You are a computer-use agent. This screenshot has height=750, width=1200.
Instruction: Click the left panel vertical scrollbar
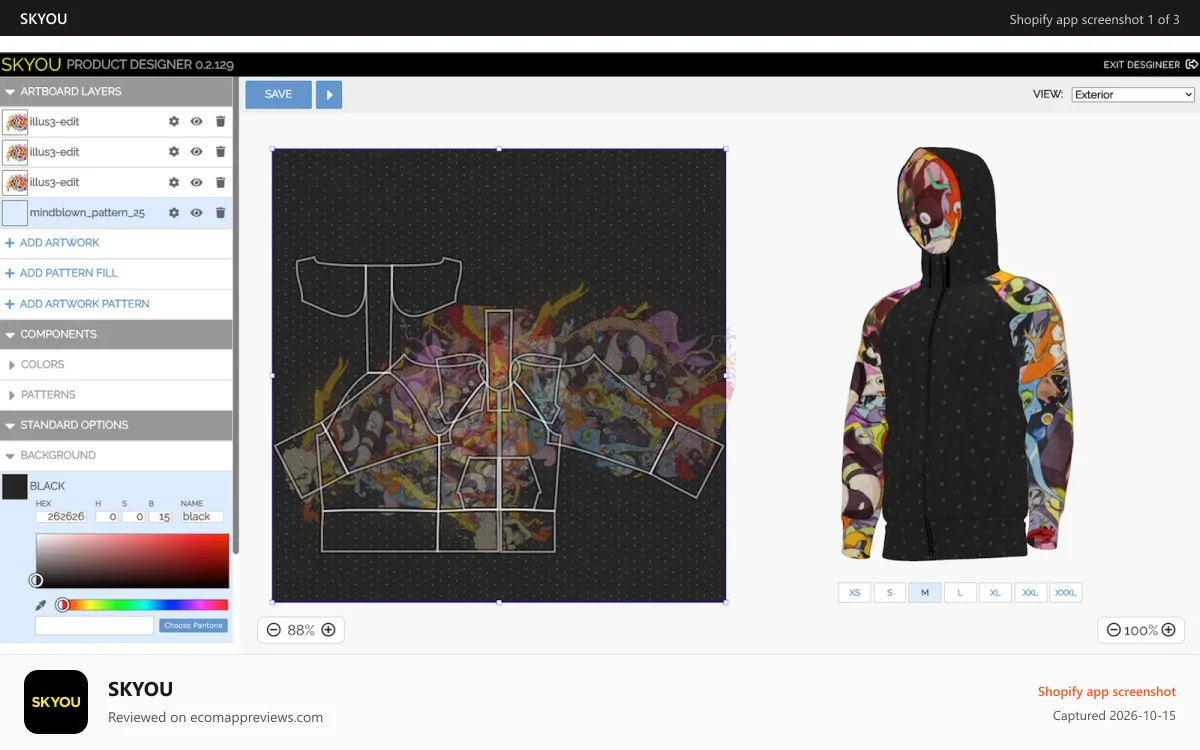pyautogui.click(x=236, y=315)
